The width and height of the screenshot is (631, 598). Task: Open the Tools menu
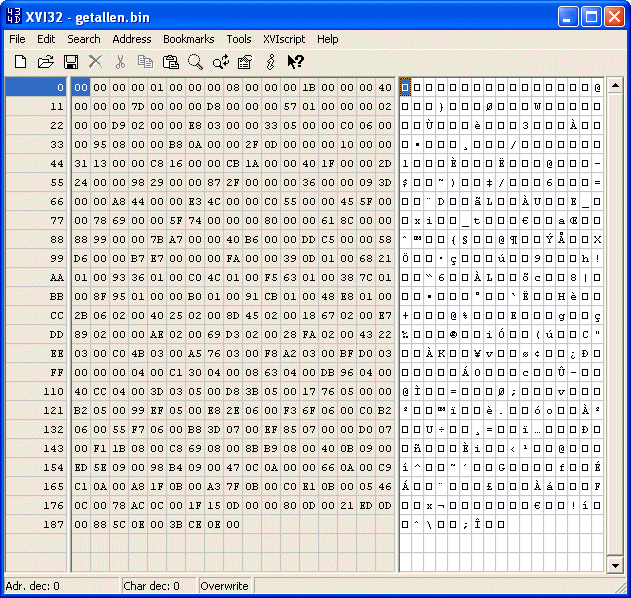pos(239,39)
